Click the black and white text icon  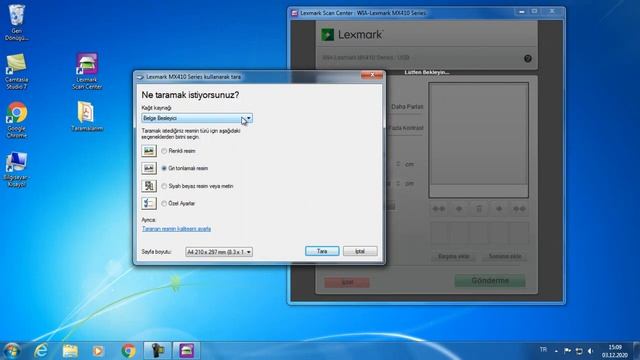click(x=149, y=186)
